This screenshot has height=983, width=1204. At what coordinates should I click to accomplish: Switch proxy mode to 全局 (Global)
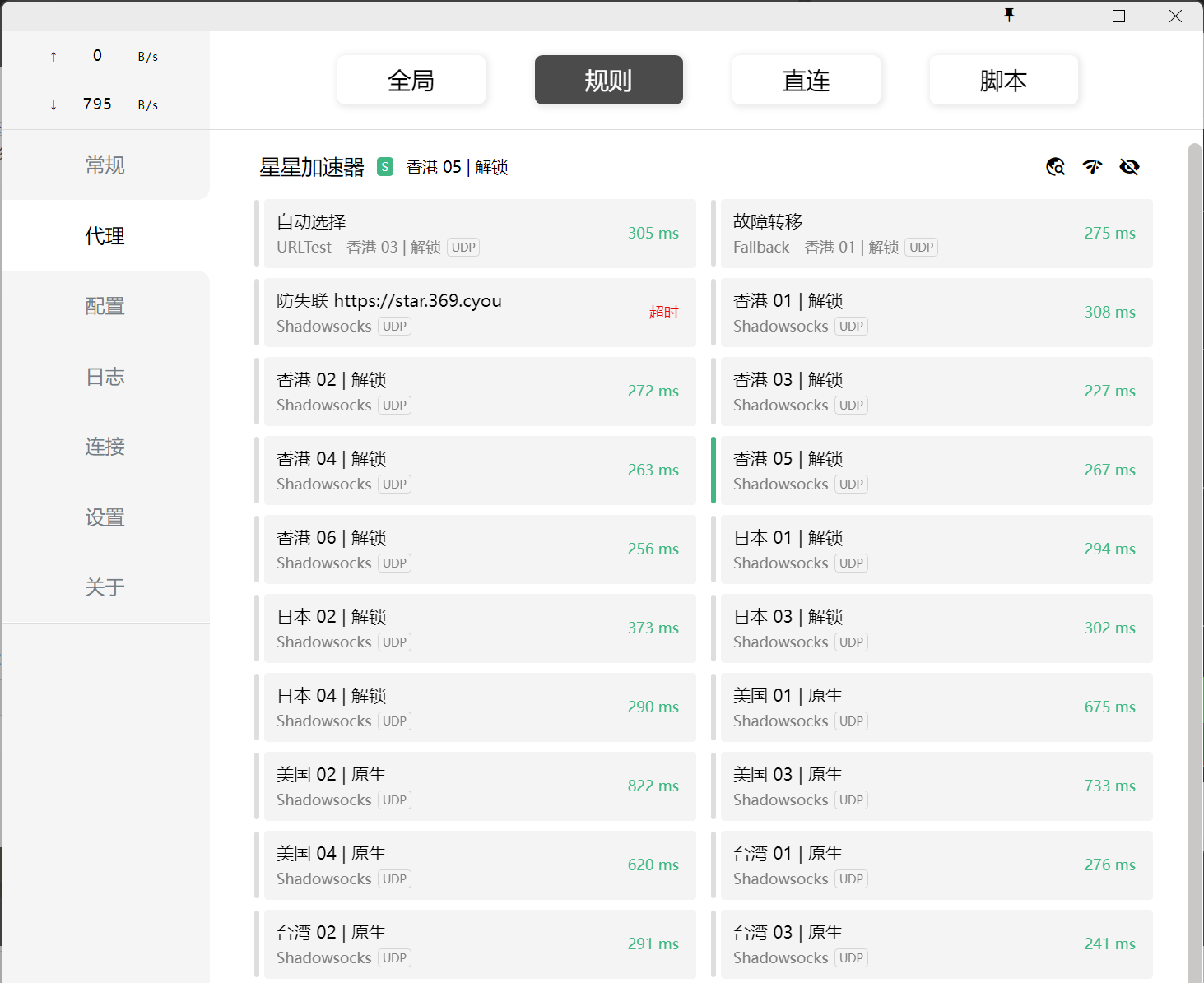point(411,80)
